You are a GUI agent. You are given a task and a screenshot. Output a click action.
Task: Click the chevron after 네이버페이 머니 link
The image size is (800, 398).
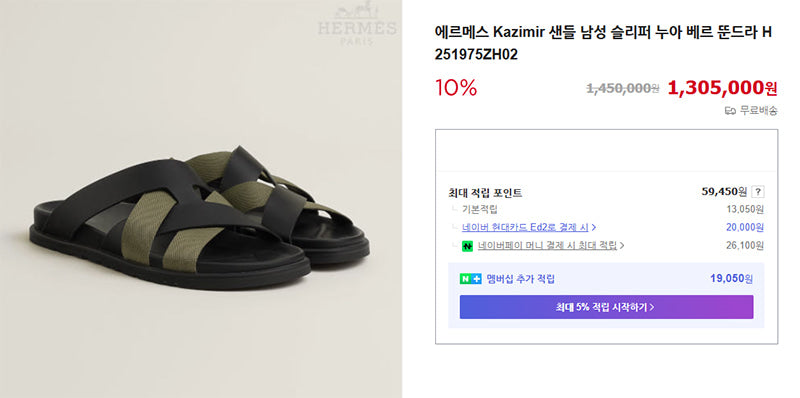[622, 246]
